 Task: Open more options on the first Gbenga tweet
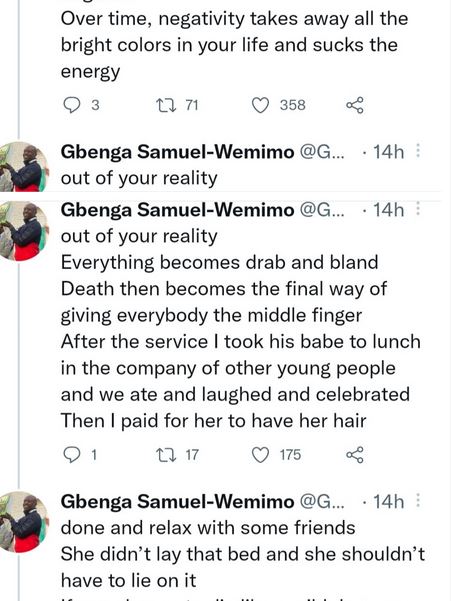418,151
